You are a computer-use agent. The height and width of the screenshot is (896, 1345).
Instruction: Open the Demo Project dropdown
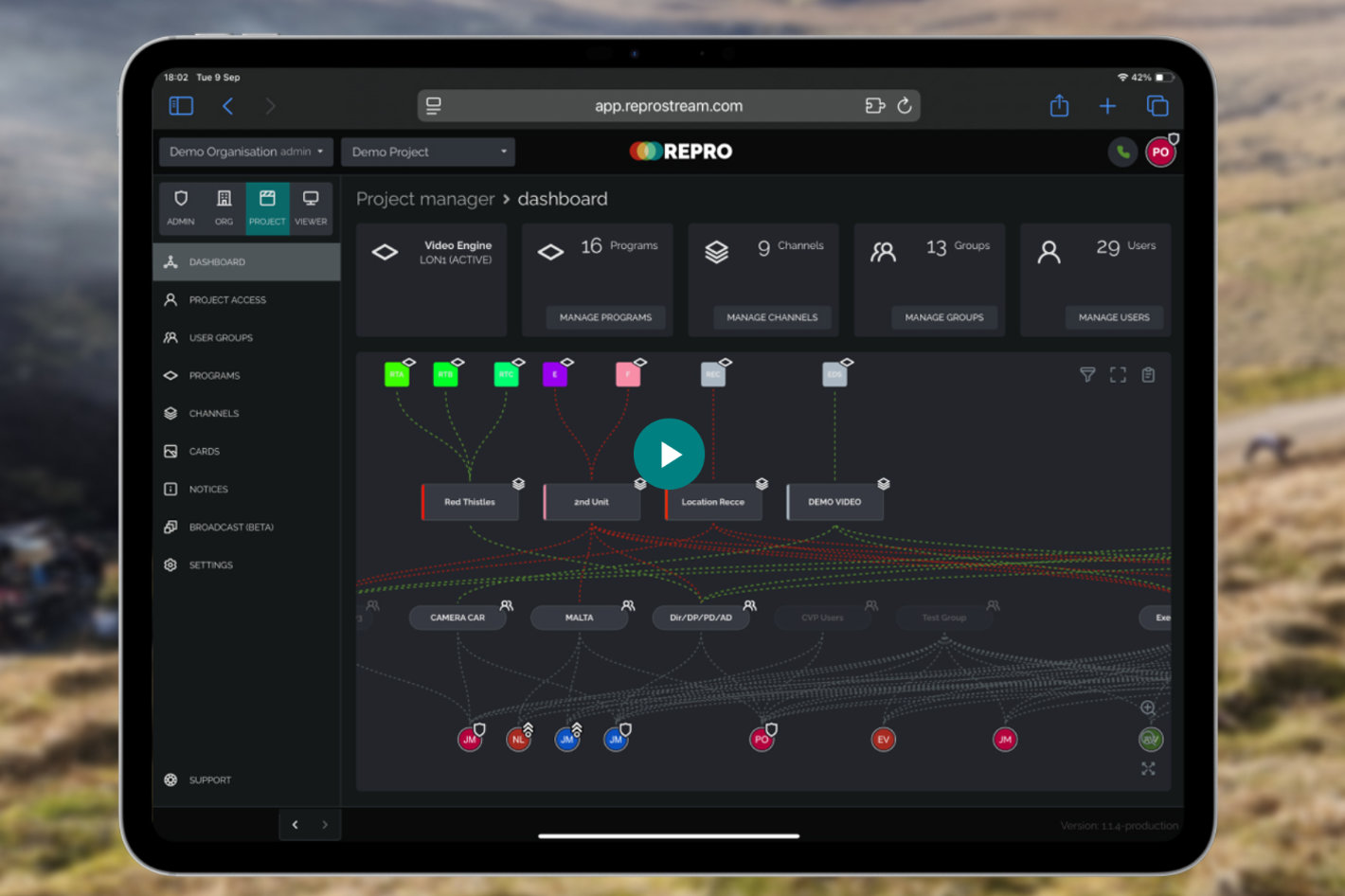428,152
